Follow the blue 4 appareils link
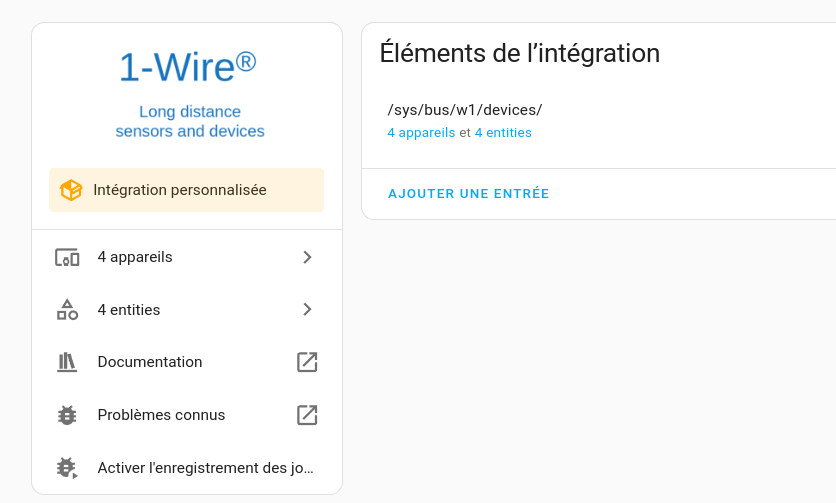This screenshot has width=836, height=503. coord(421,133)
